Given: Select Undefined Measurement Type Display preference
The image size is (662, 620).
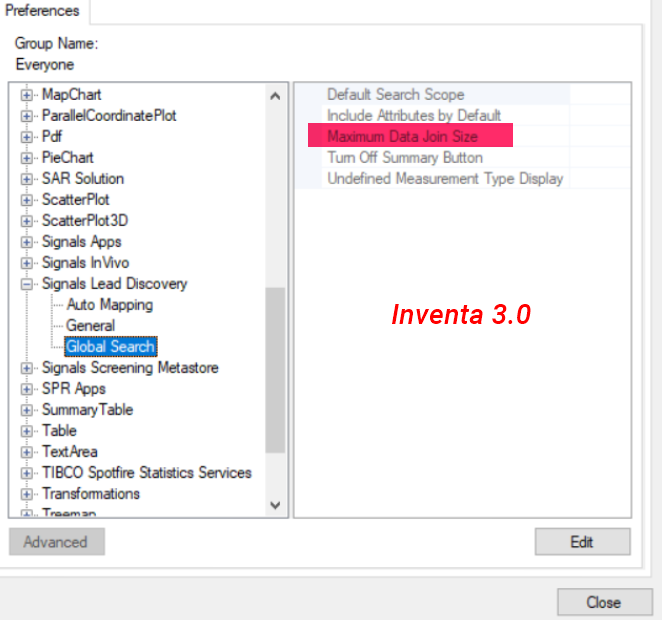Looking at the screenshot, I should tap(445, 179).
